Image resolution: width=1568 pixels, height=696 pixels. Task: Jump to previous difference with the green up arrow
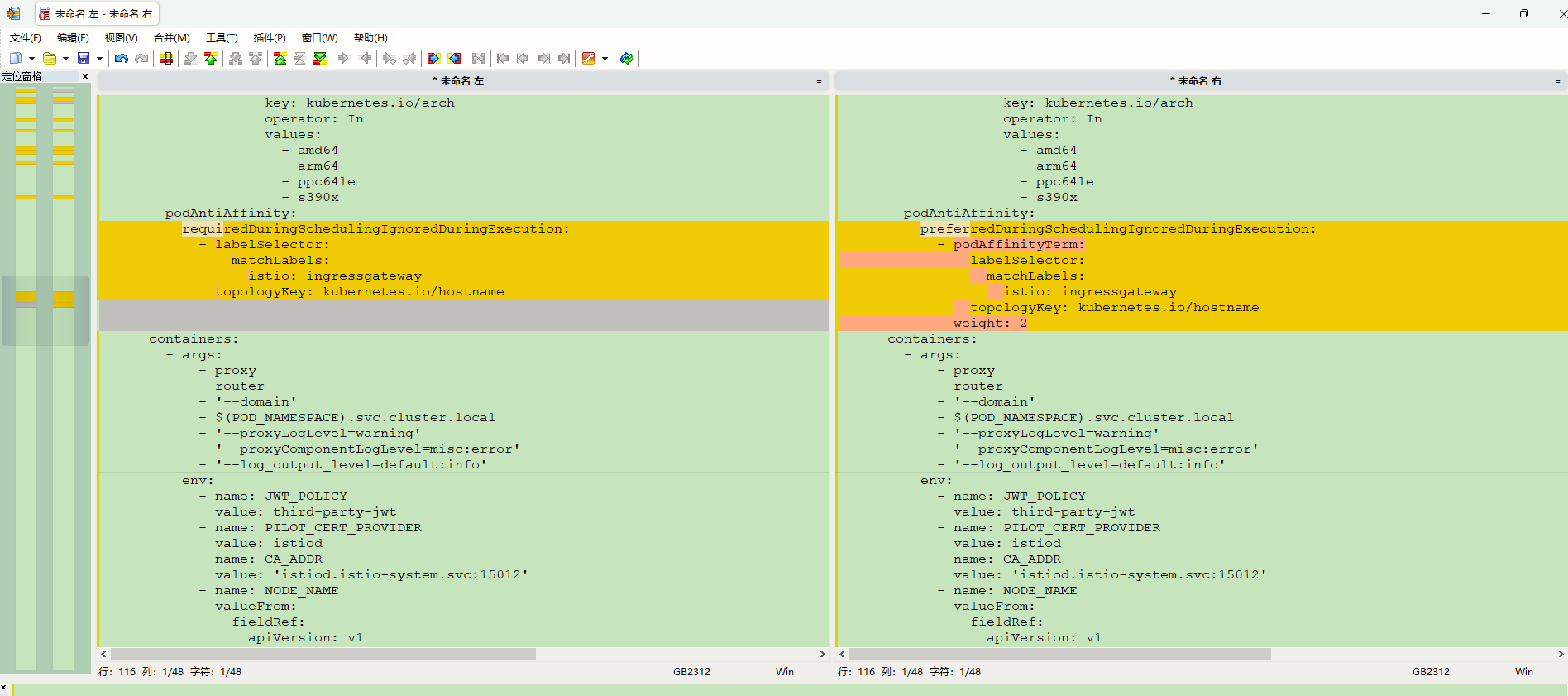point(211,58)
